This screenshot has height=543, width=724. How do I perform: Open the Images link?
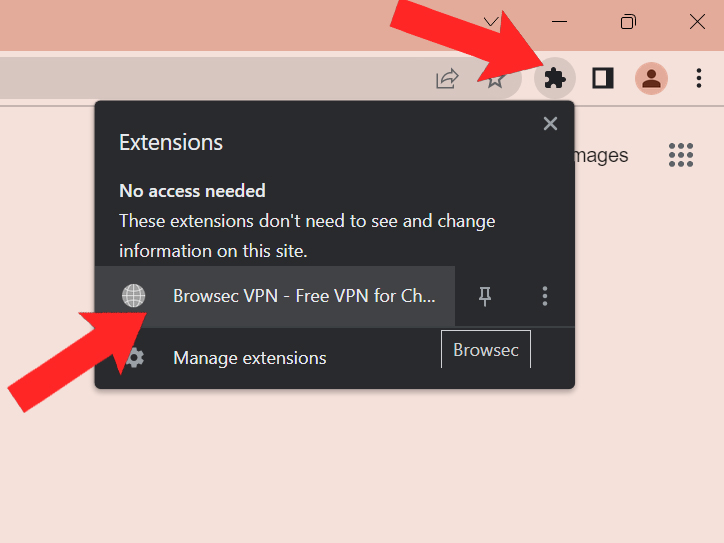[x=600, y=155]
